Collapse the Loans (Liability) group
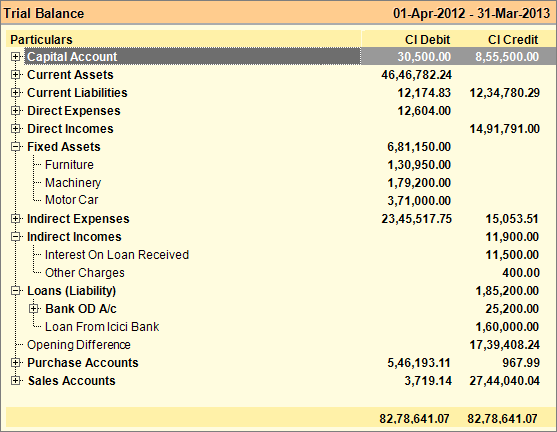557x432 pixels. click(x=15, y=291)
